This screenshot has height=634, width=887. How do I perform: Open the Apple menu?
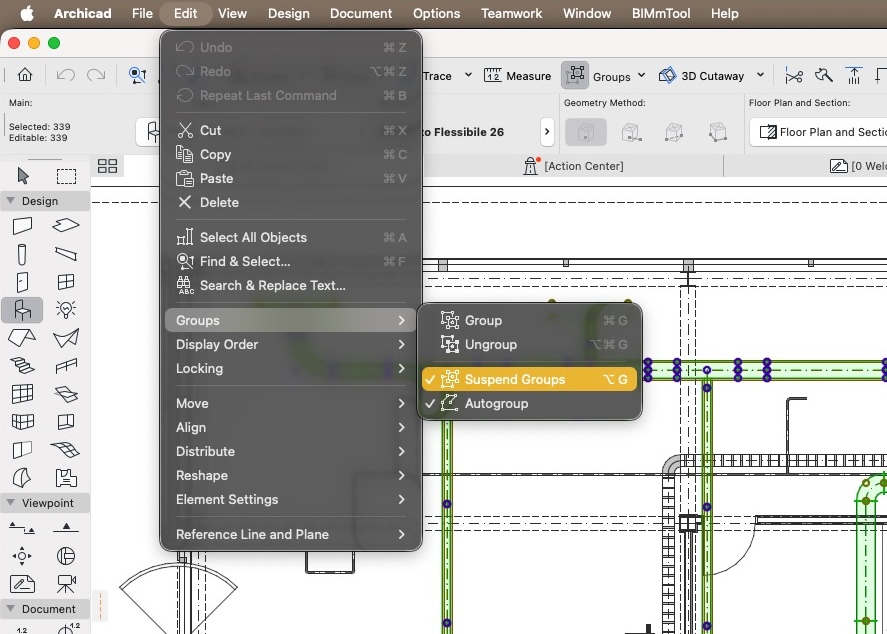click(26, 14)
